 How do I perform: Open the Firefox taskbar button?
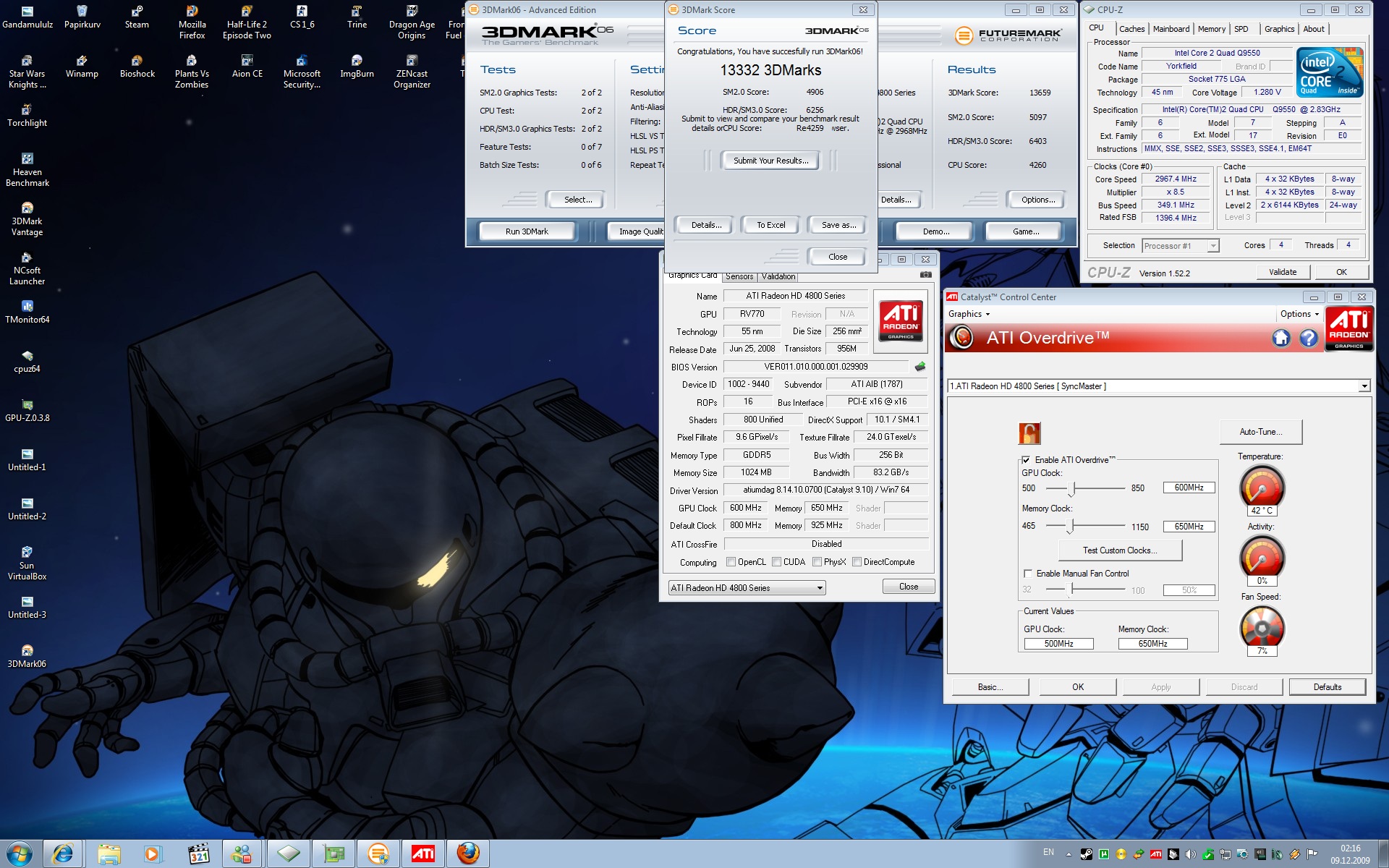pyautogui.click(x=467, y=854)
